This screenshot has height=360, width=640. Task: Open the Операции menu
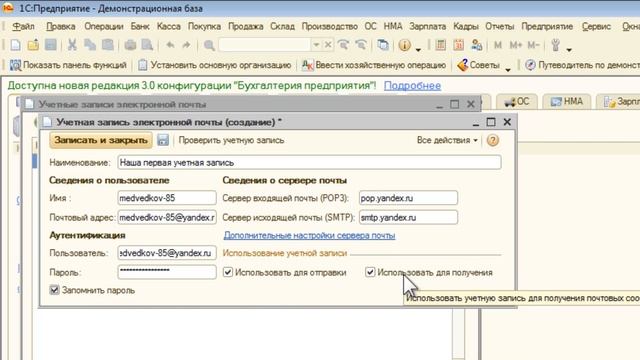click(x=104, y=27)
